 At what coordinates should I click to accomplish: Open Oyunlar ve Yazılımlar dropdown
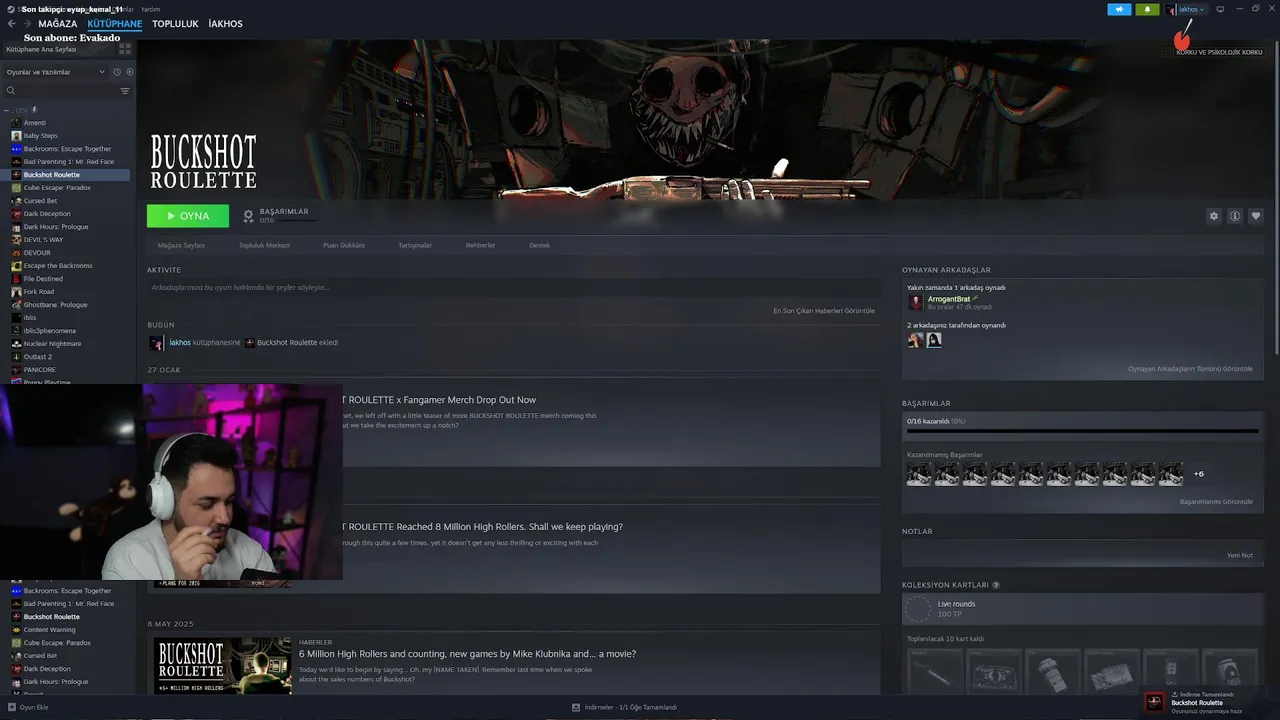pos(56,72)
